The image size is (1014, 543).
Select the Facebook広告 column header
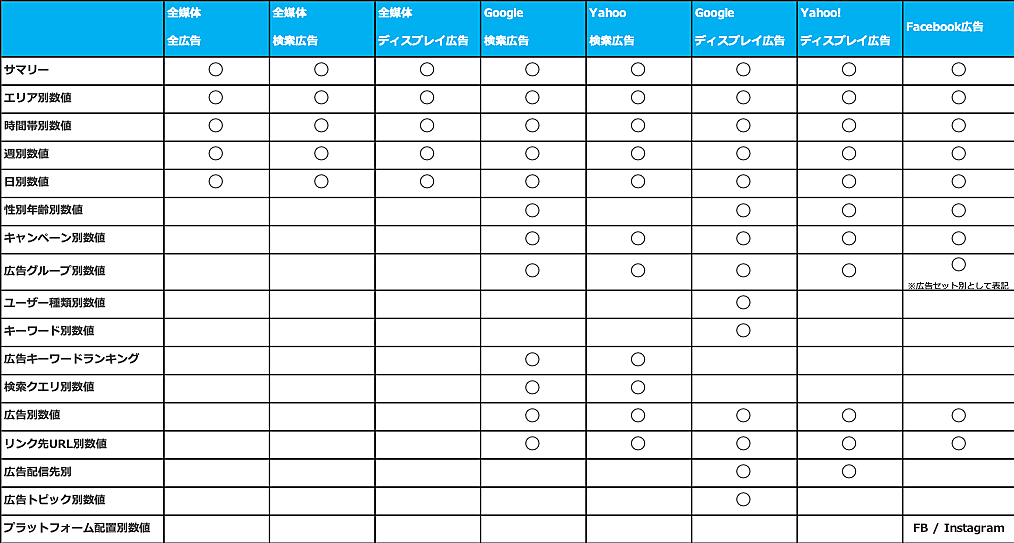click(944, 27)
